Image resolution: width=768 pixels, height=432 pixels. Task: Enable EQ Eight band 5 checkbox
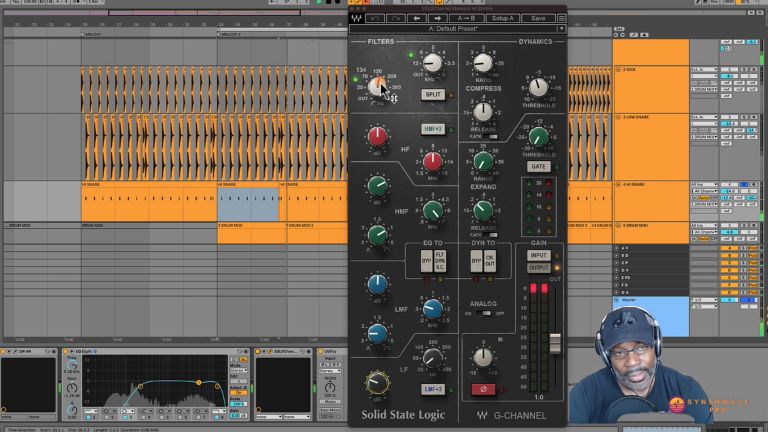tap(161, 417)
